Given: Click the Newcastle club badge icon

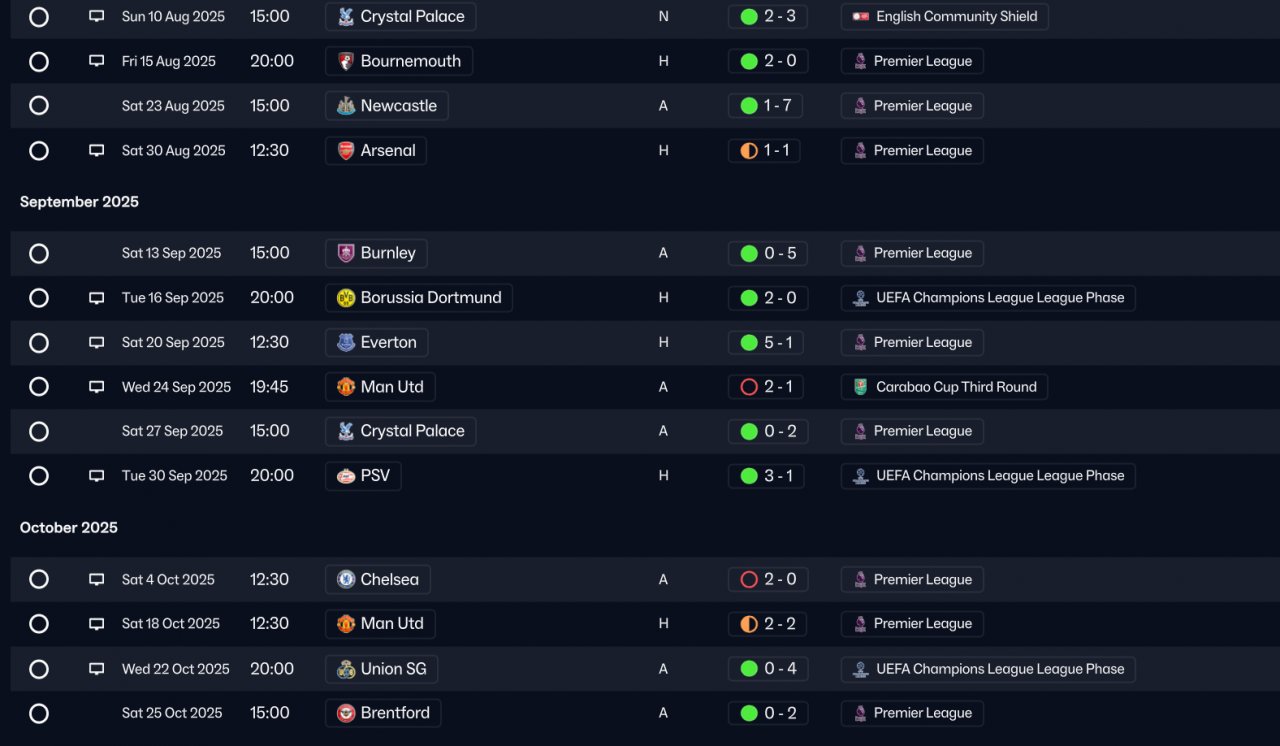Looking at the screenshot, I should coord(346,106).
